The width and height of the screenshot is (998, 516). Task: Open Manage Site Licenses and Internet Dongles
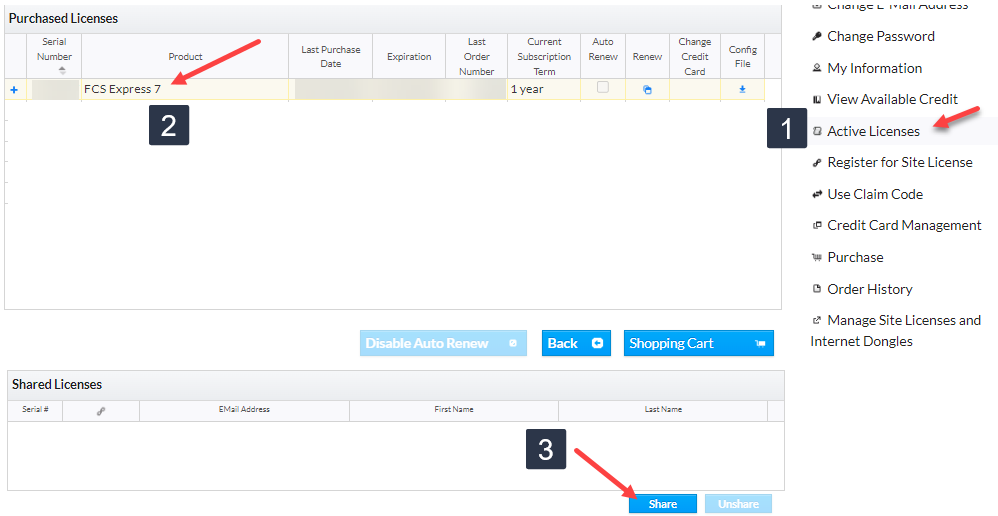(896, 330)
